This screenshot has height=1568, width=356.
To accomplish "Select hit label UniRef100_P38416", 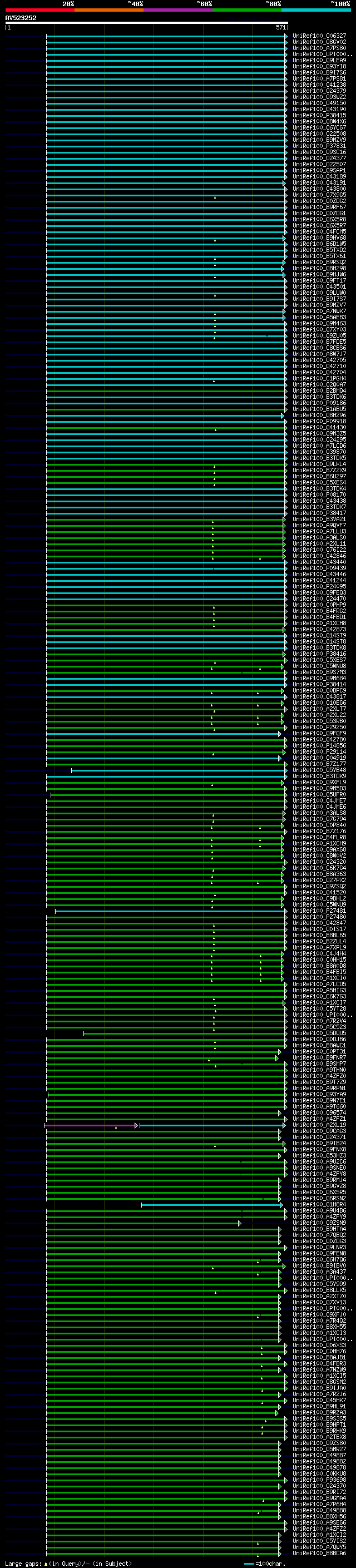I will pos(319,654).
